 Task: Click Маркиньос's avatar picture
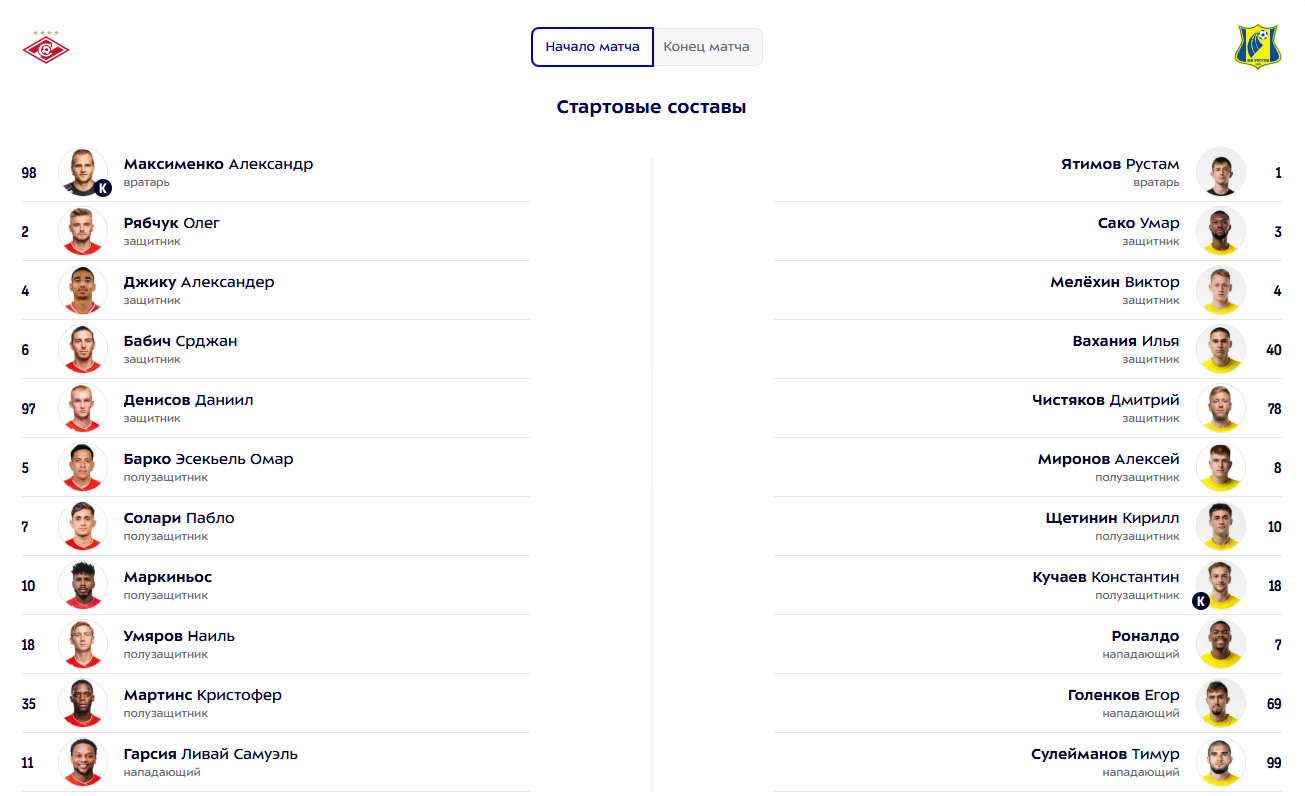point(83,585)
